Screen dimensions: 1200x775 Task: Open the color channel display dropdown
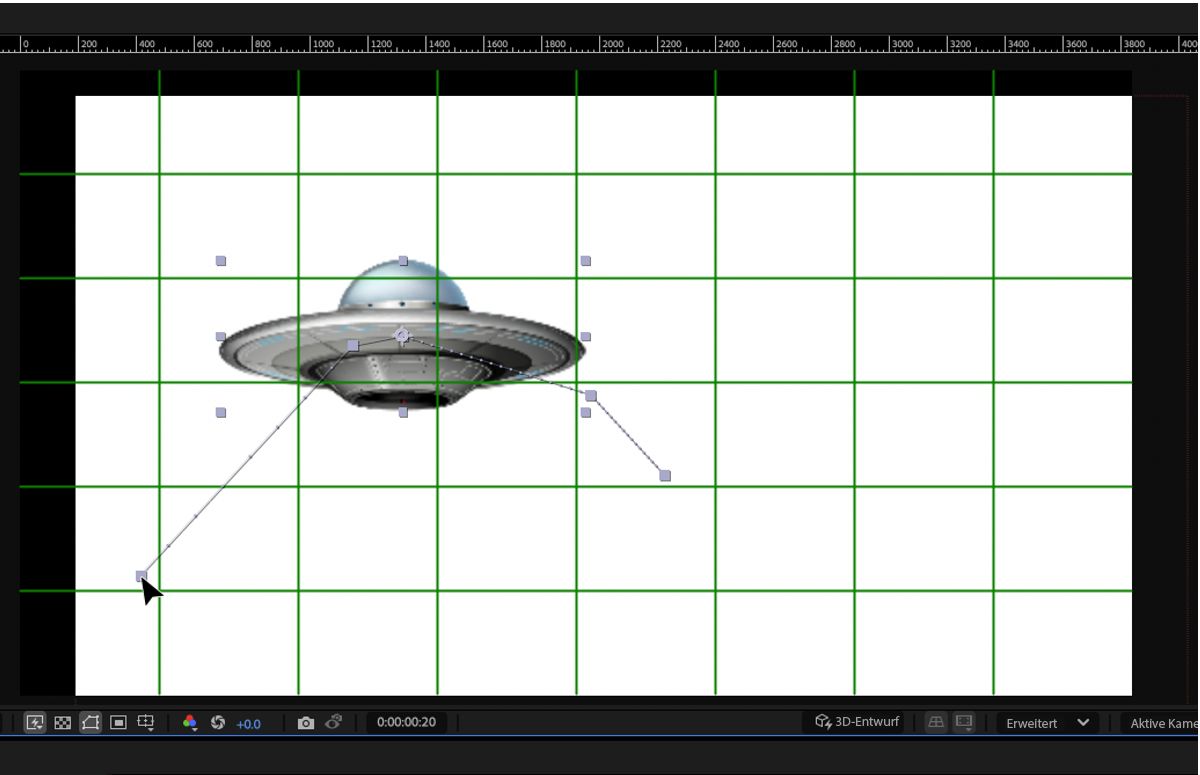[x=189, y=722]
